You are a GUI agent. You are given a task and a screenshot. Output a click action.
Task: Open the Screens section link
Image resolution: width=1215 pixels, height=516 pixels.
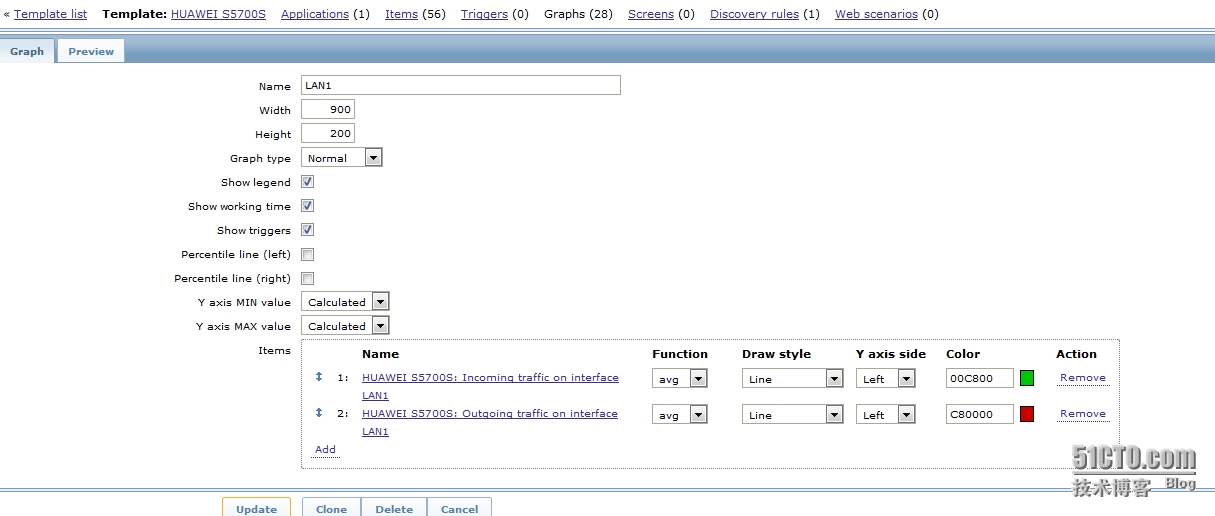click(x=651, y=14)
